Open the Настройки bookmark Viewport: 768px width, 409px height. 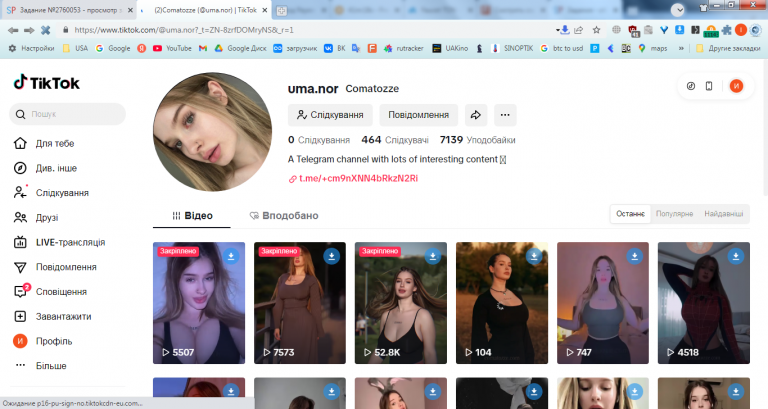point(32,48)
